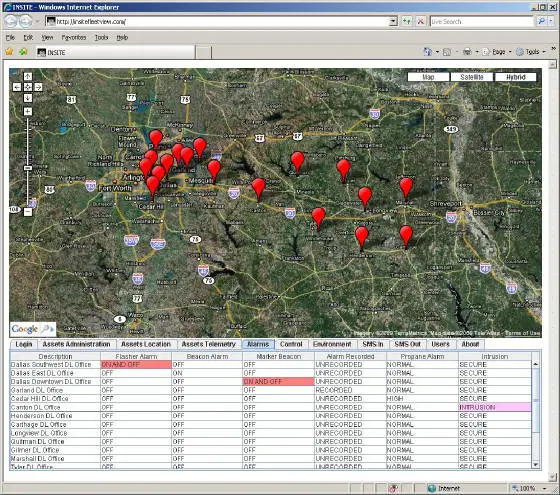Click the Stop loading red X icon

[420, 21]
